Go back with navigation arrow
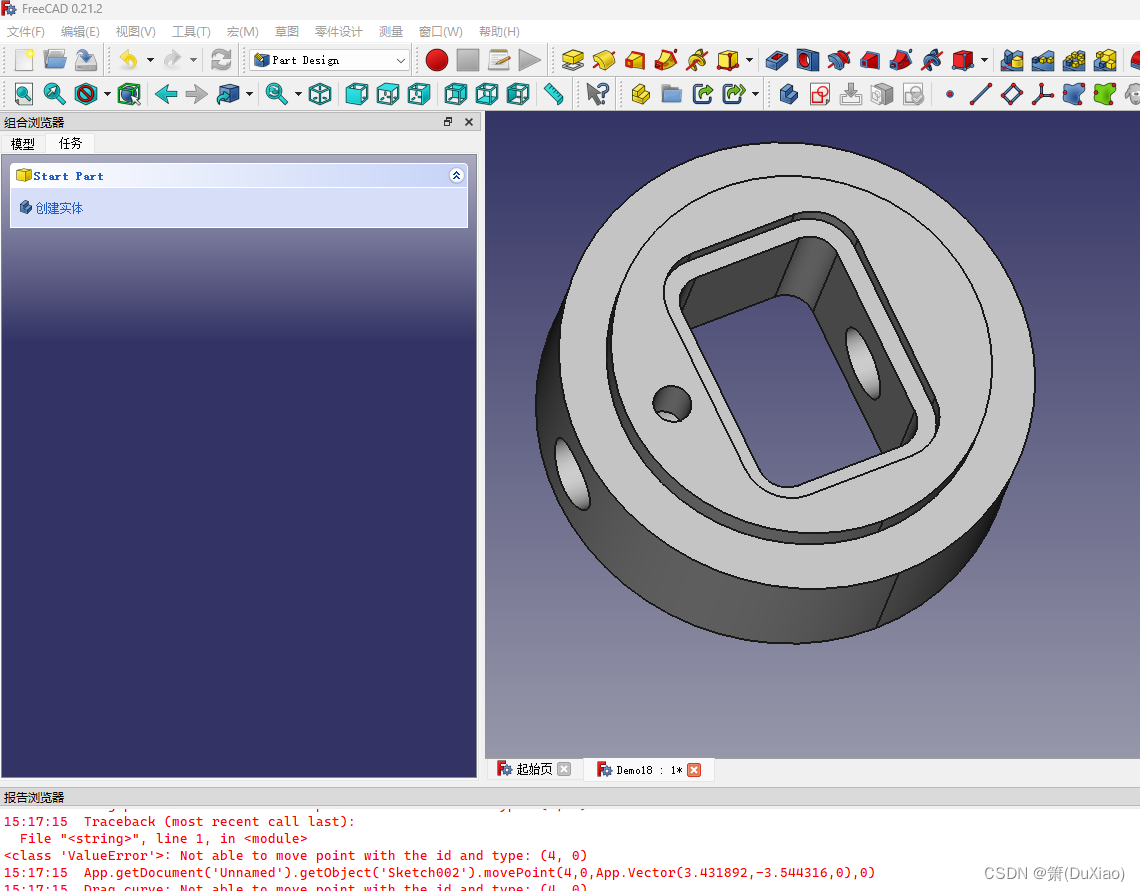 pos(166,94)
